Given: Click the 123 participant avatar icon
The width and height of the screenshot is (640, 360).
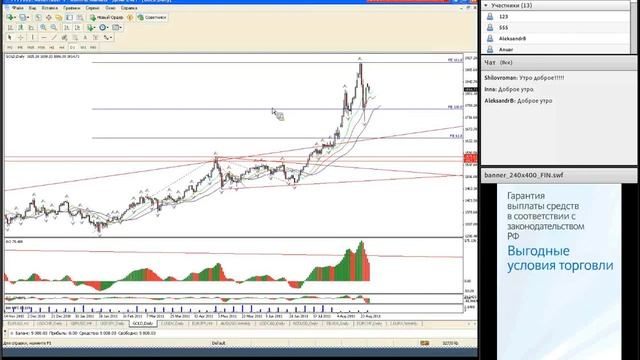Looking at the screenshot, I should point(490,17).
